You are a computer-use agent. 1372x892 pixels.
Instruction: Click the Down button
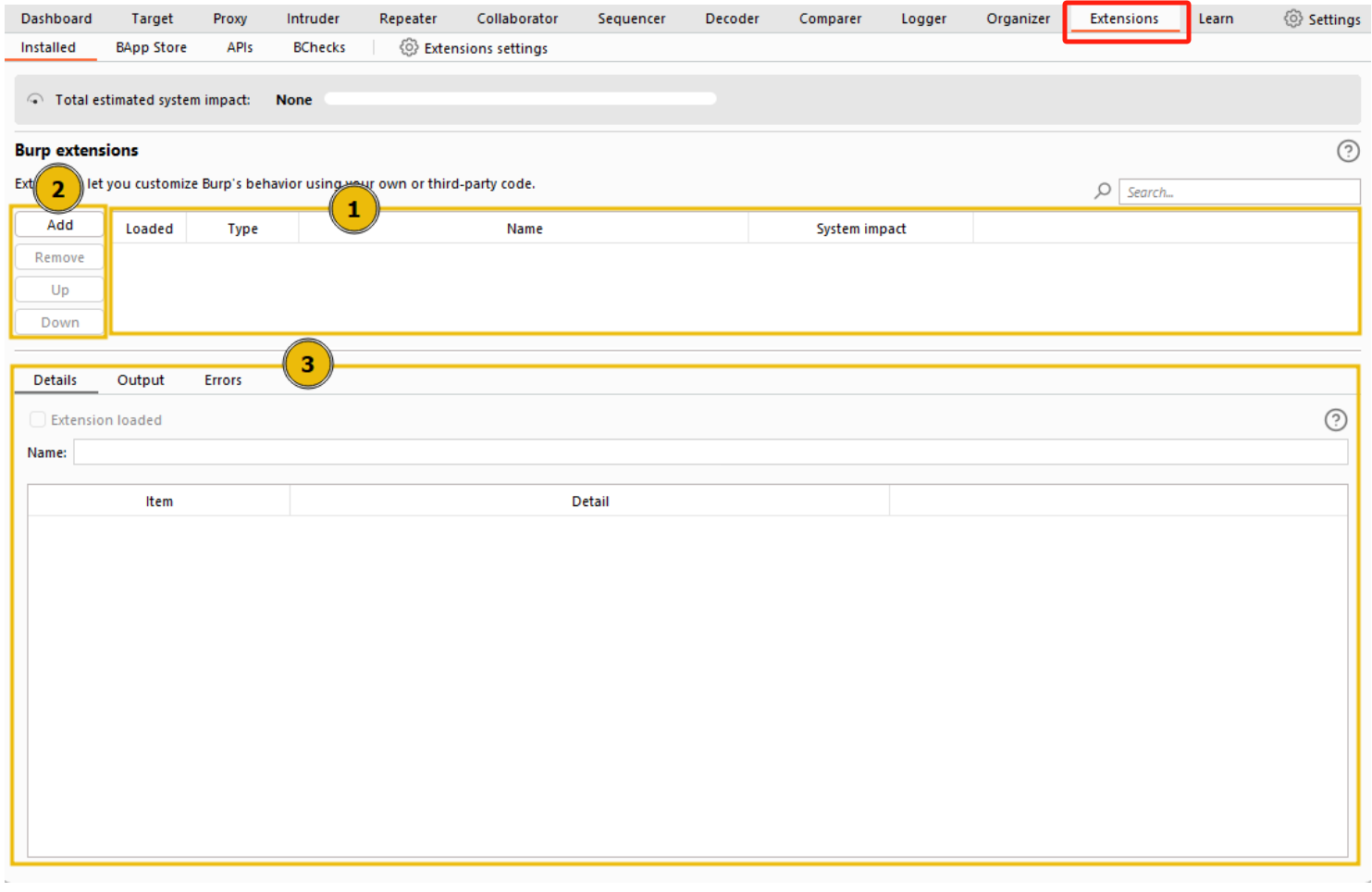coord(59,322)
